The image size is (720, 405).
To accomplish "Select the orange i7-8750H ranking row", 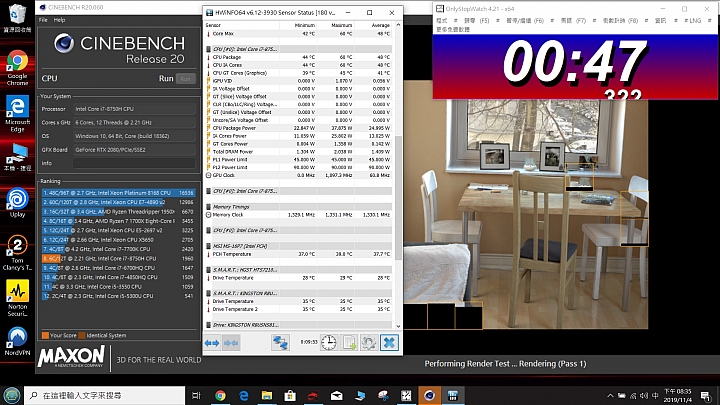I will pyautogui.click(x=118, y=259).
